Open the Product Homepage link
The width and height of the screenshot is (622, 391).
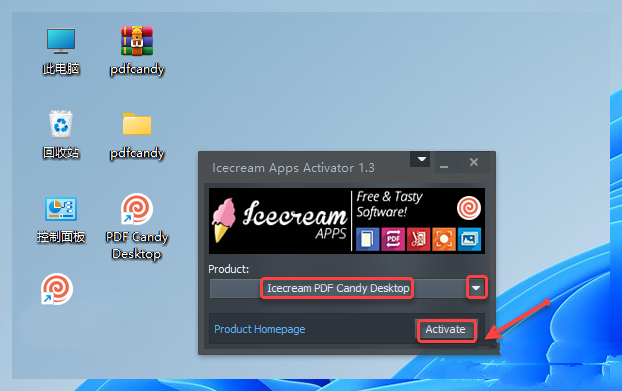point(260,329)
